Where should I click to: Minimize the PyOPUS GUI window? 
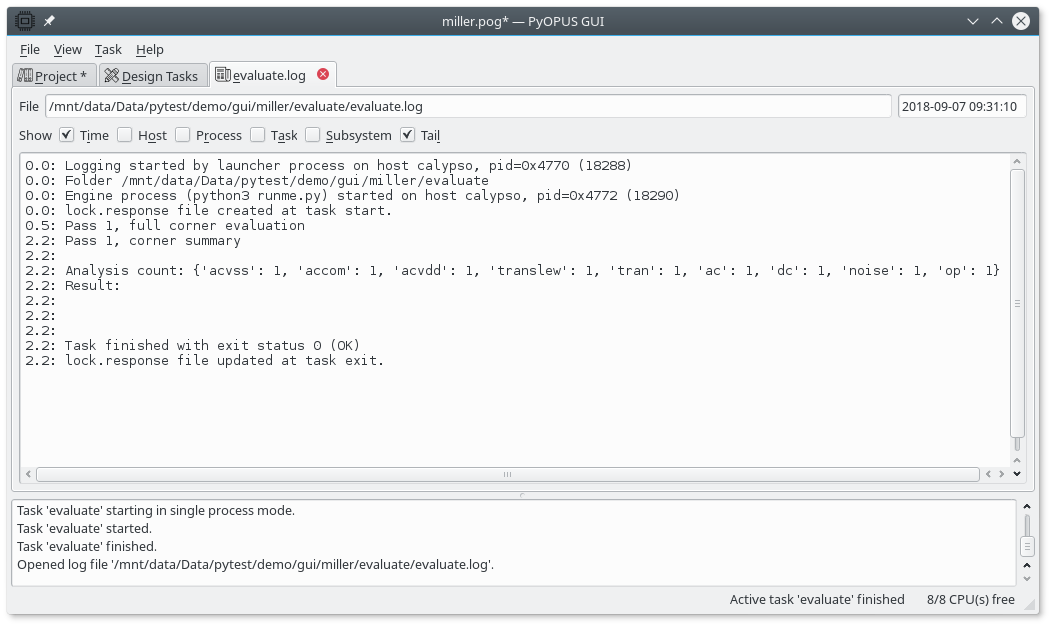(972, 21)
